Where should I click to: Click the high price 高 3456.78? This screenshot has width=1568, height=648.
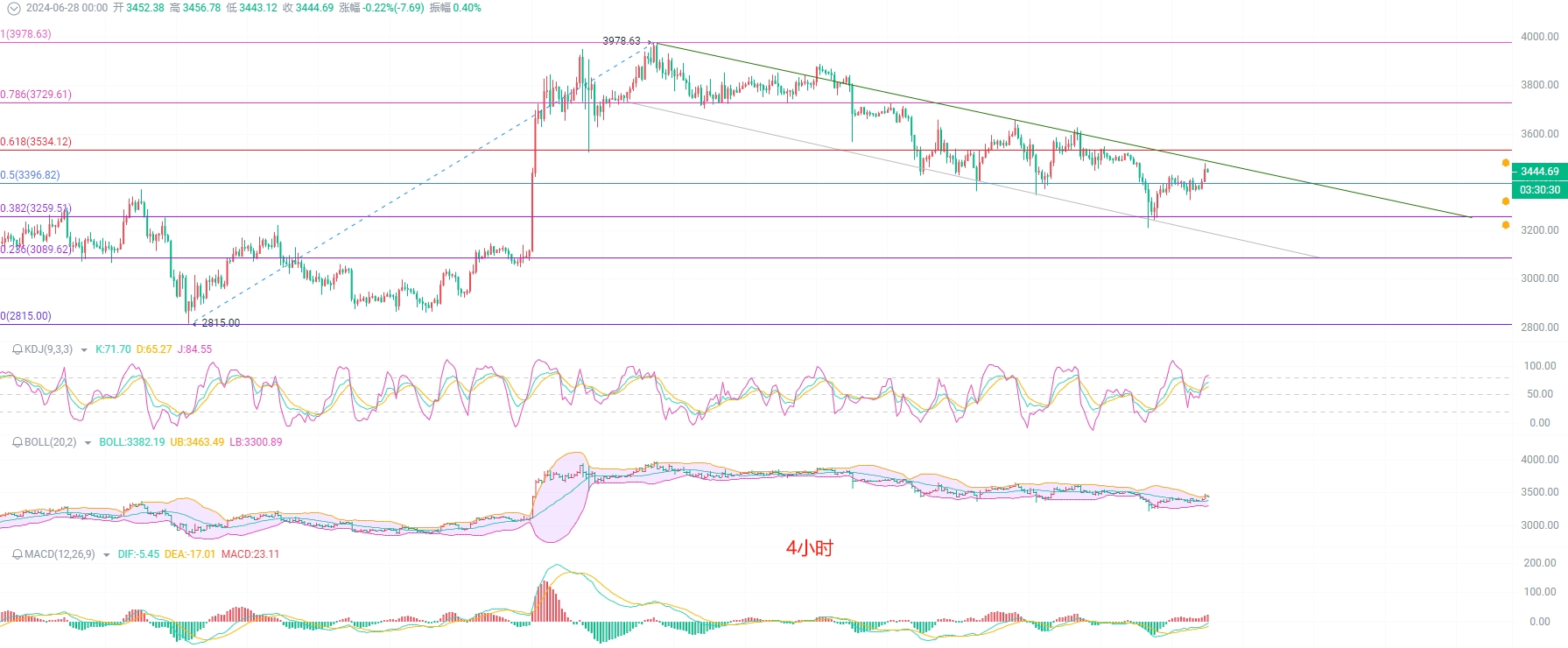click(x=195, y=8)
